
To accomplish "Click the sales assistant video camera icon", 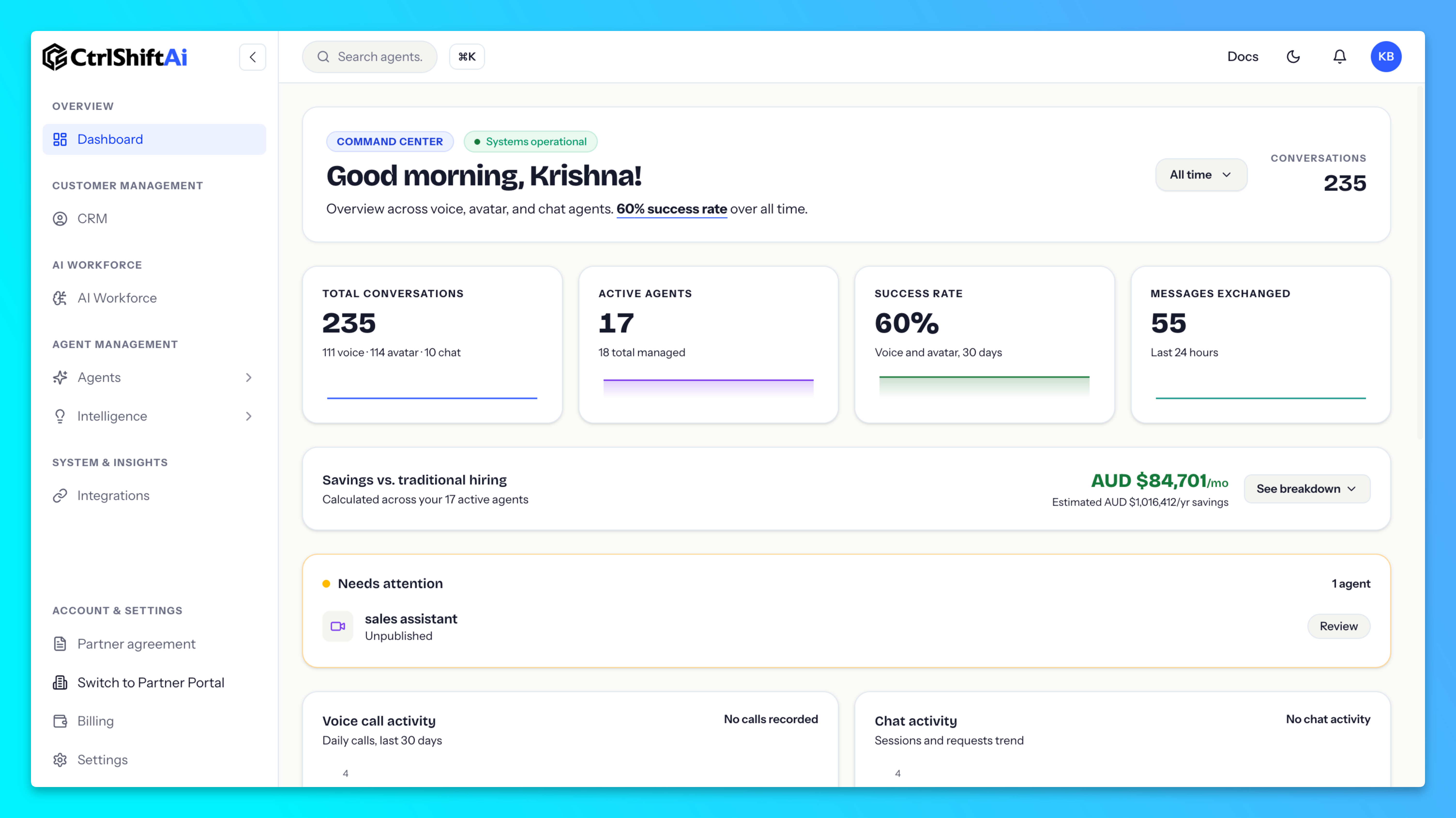I will (338, 626).
